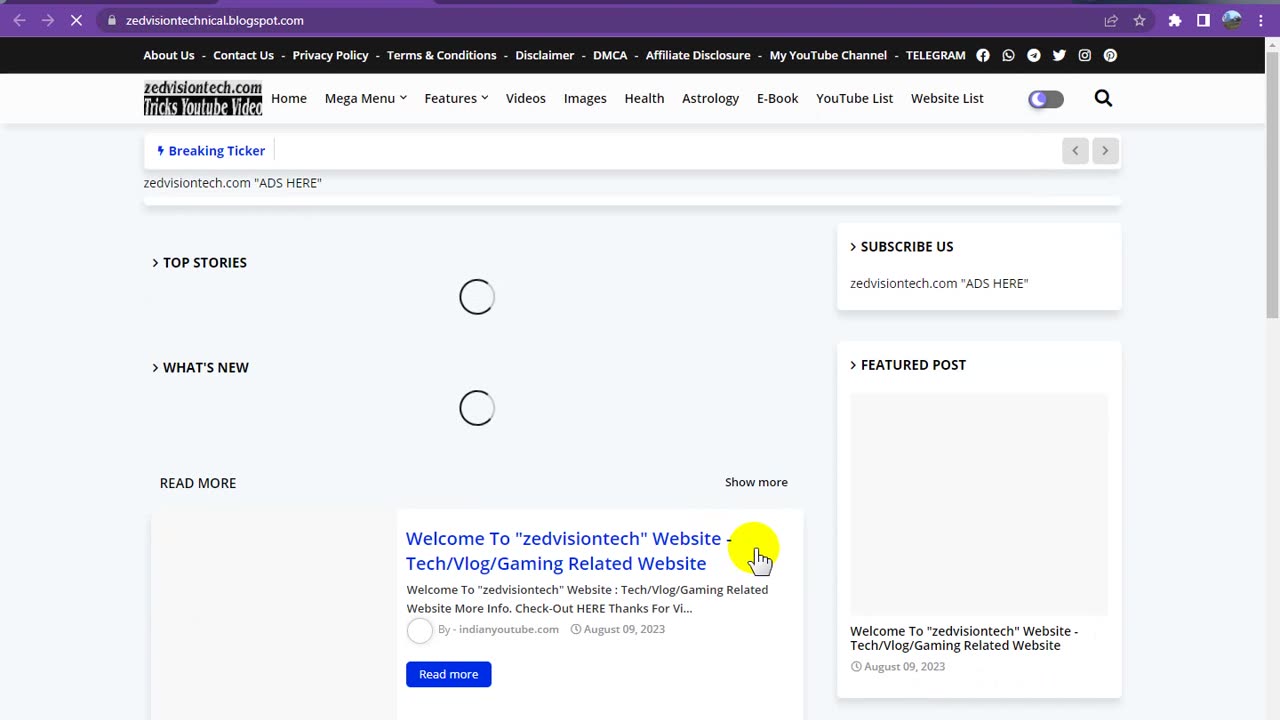This screenshot has height=720, width=1280.
Task: Open the site search magnifier
Action: point(1103,98)
